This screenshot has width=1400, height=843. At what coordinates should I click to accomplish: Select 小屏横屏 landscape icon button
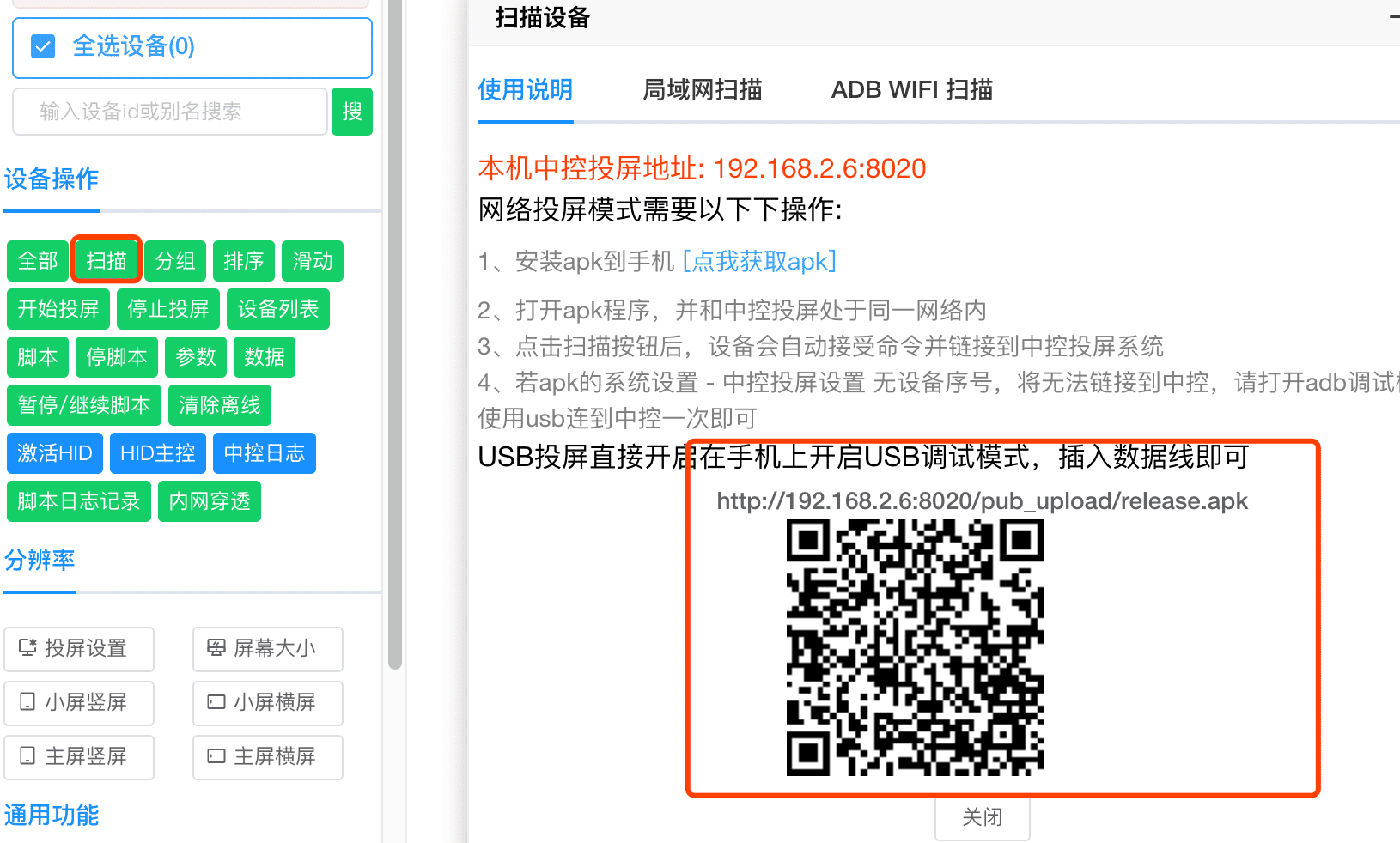coord(267,703)
